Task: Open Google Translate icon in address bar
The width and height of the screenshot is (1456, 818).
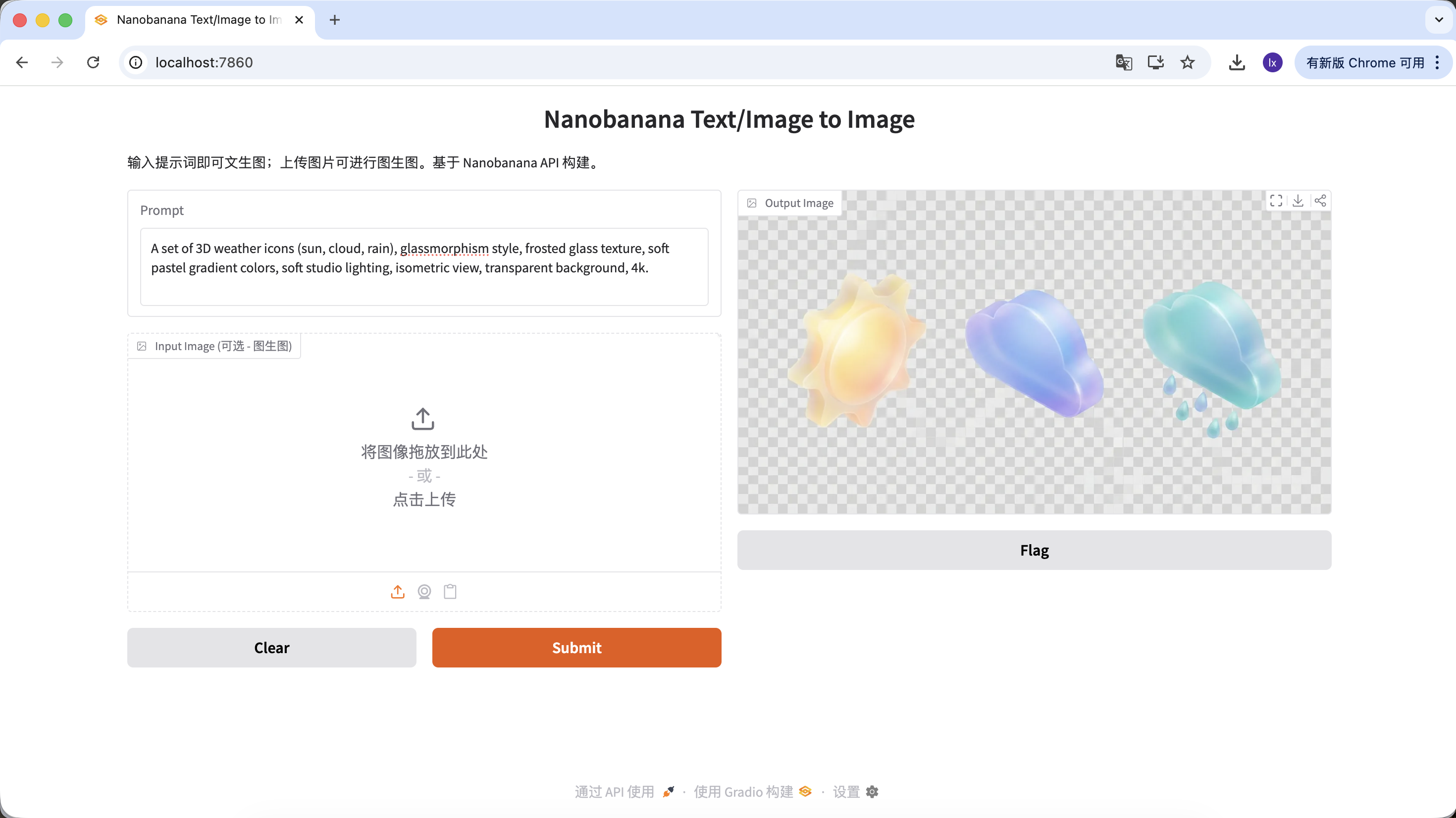Action: (1124, 62)
